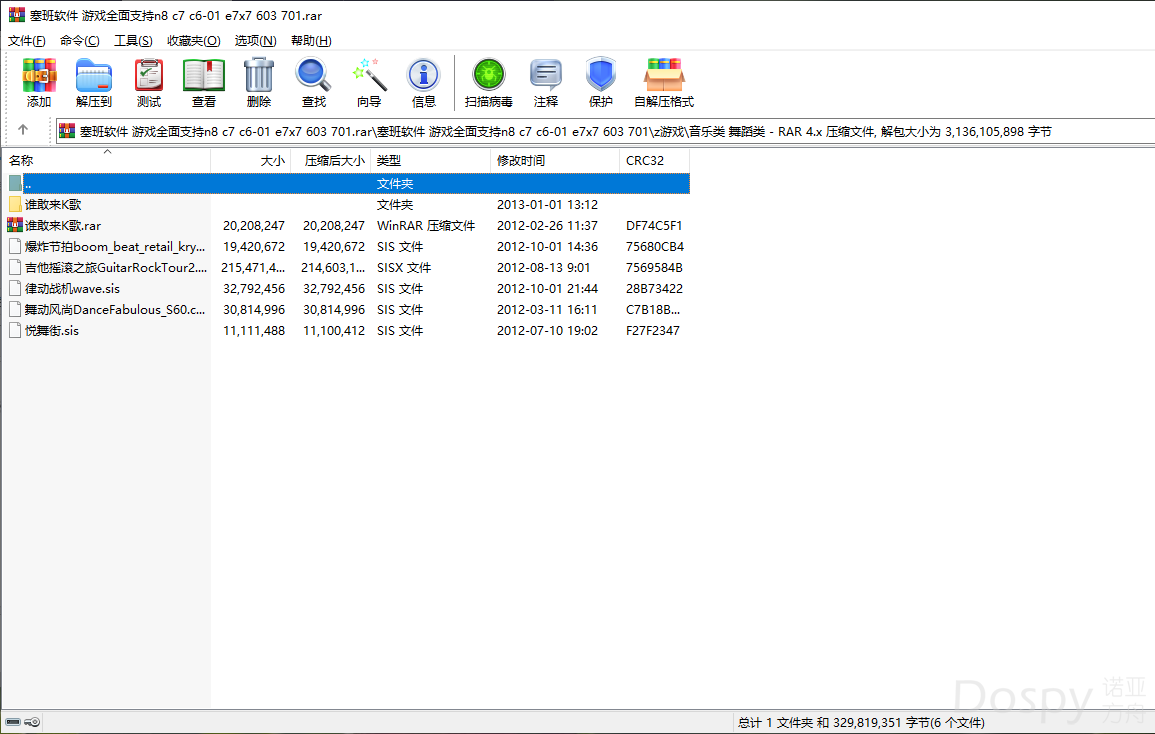This screenshot has height=734, width=1155.
Task: Open the 查找 (Find) magnifier tool
Action: (314, 82)
